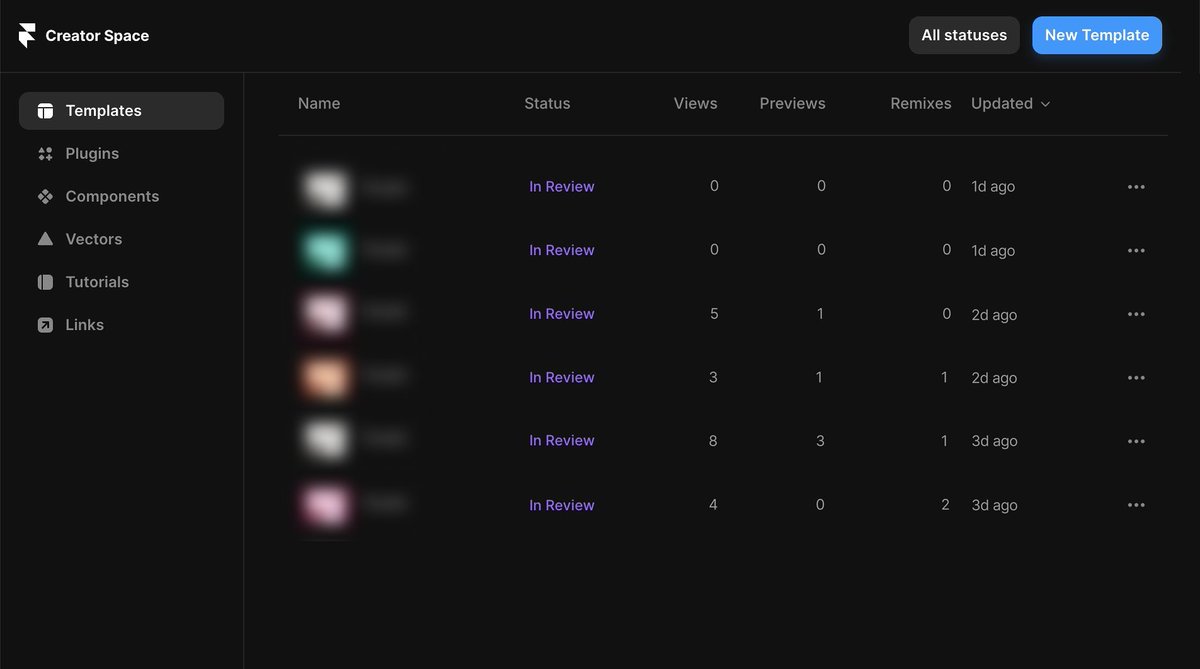This screenshot has height=669, width=1200.
Task: Click the previews value of 3
Action: coord(820,441)
